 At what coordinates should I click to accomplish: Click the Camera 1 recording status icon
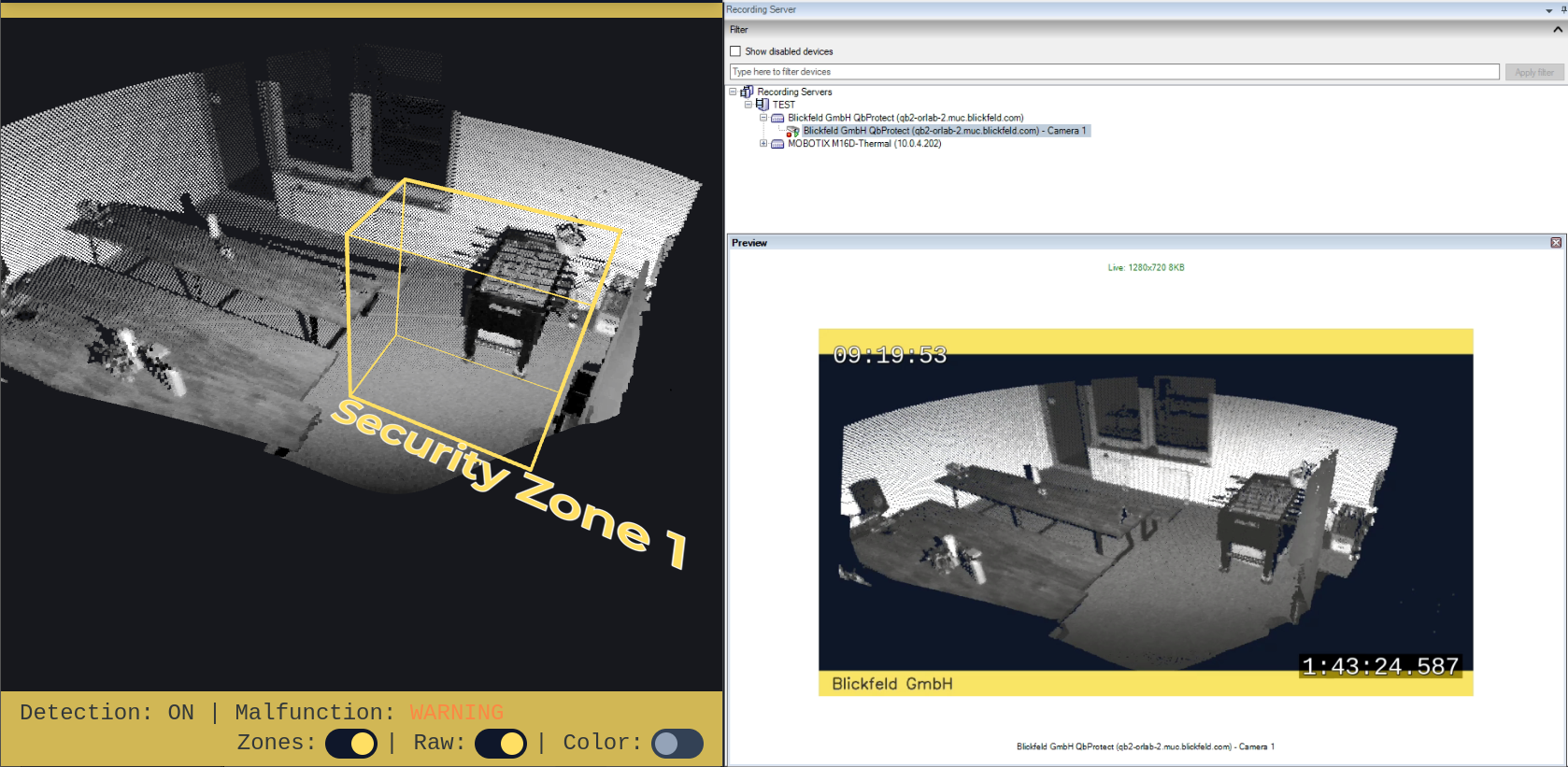coord(792,131)
